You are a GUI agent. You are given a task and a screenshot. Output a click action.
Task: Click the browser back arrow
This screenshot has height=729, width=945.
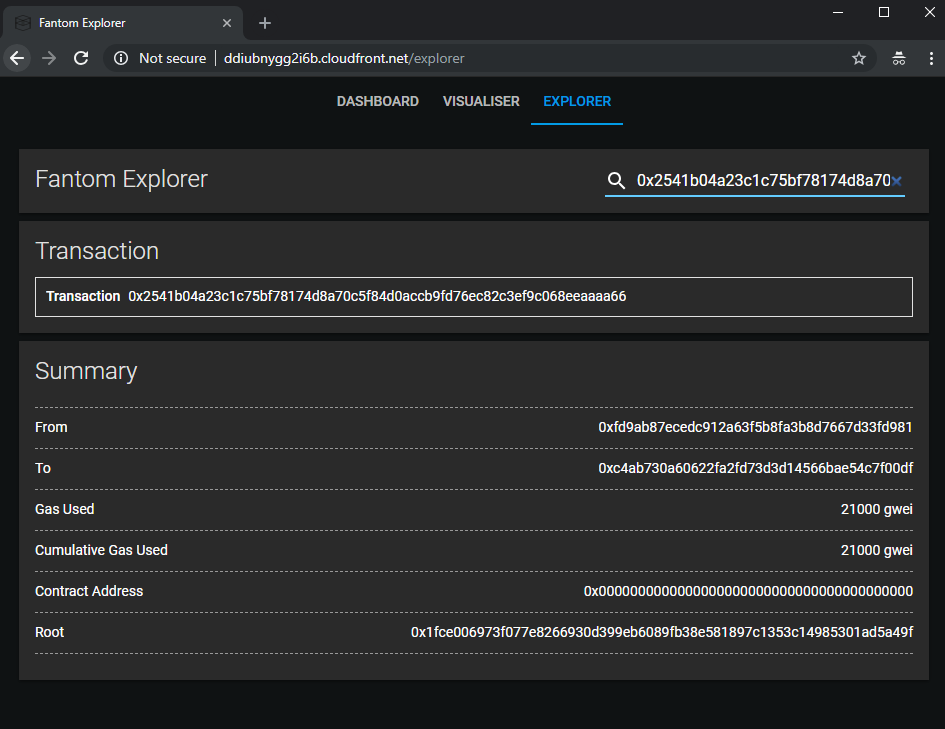tap(17, 58)
